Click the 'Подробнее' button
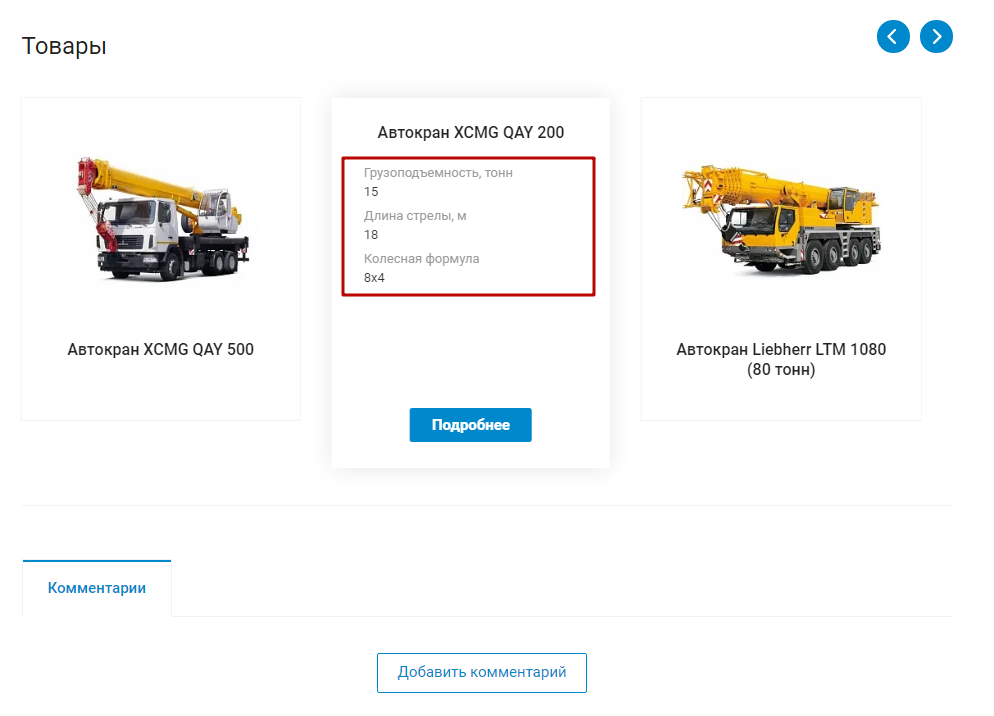The image size is (994, 716). (470, 425)
